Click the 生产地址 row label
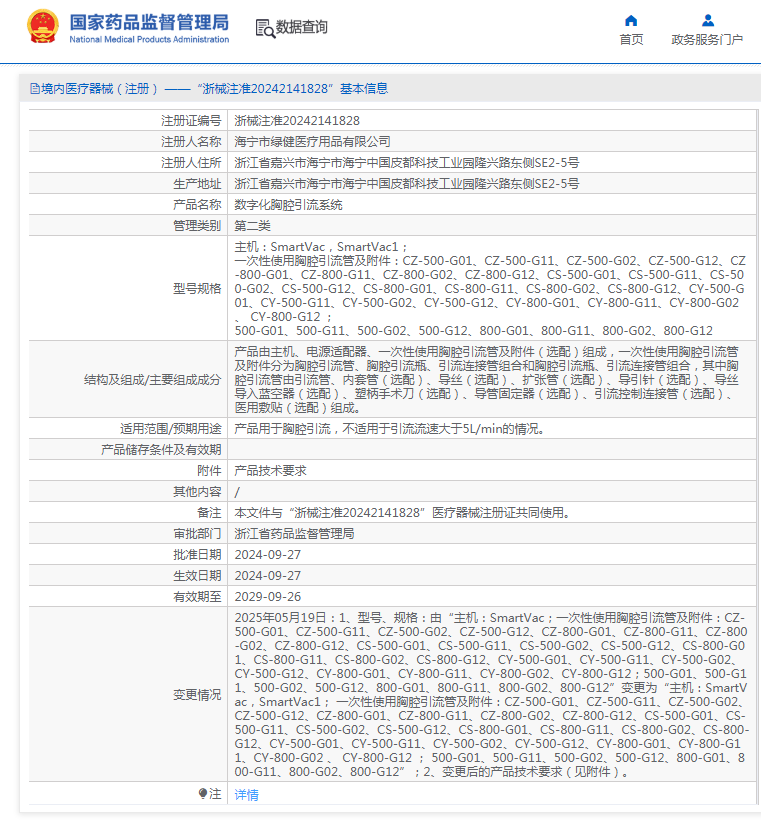This screenshot has height=820, width=761. pos(197,184)
